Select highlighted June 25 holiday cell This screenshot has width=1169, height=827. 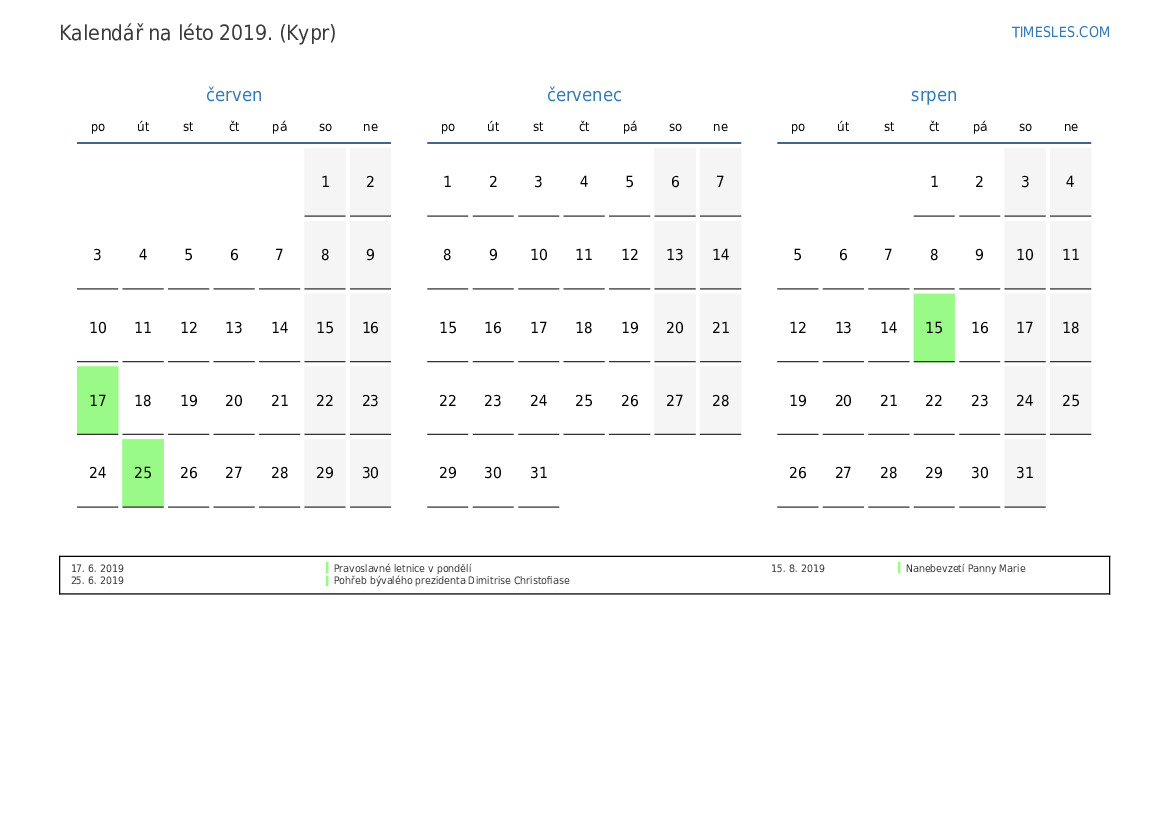143,473
